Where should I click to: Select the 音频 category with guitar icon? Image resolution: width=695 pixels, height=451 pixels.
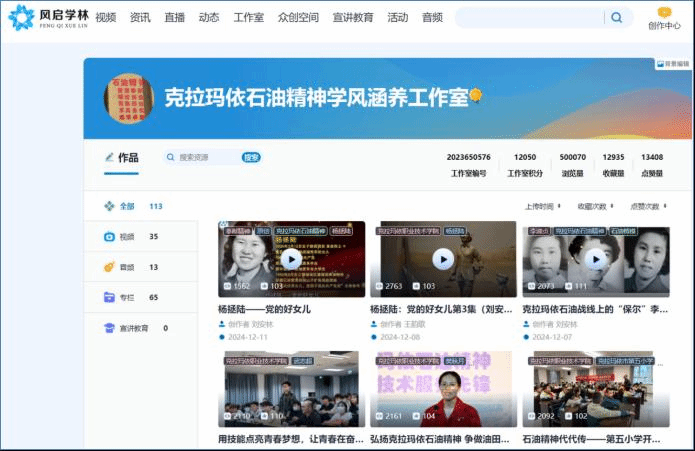tap(127, 267)
